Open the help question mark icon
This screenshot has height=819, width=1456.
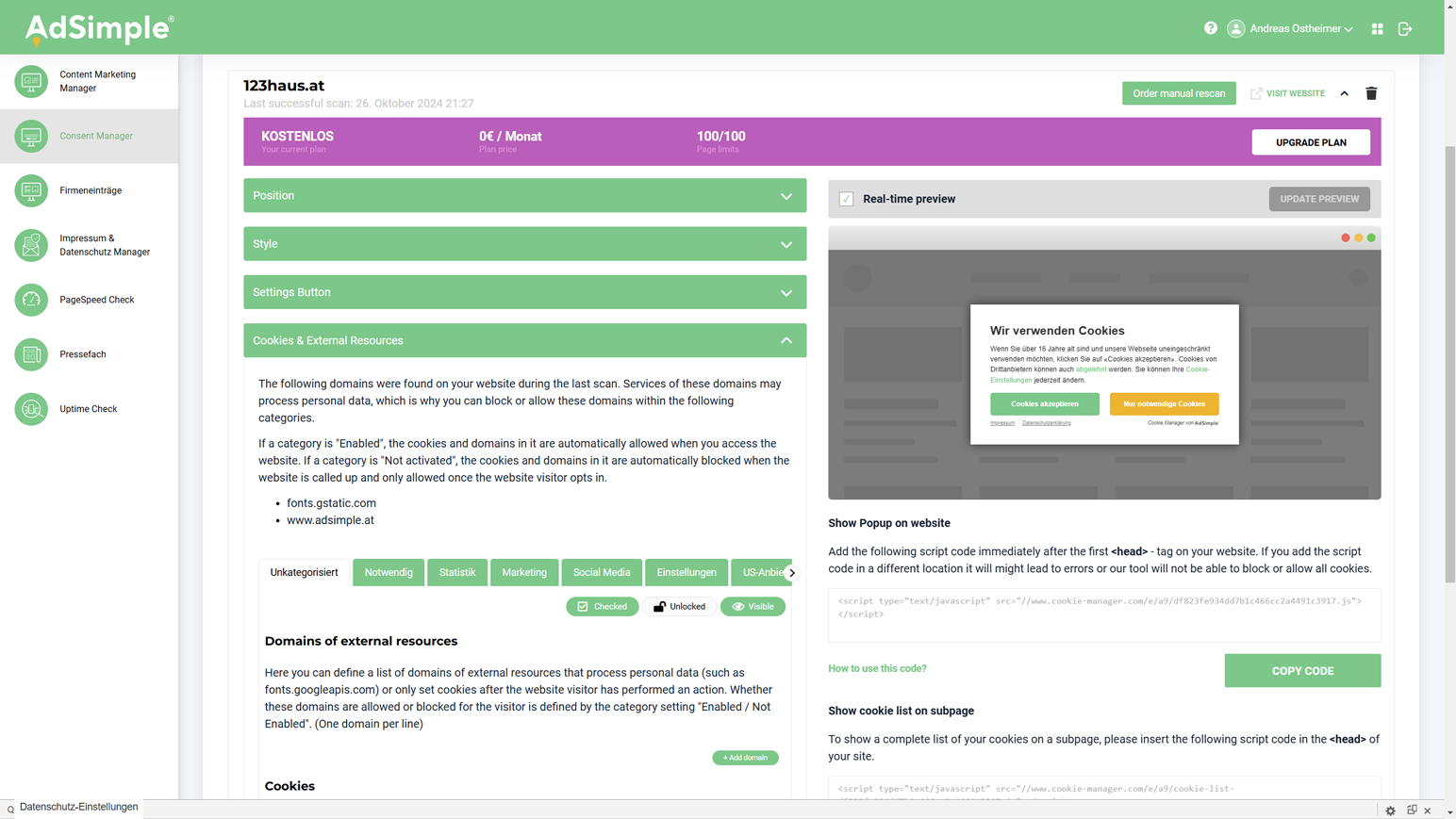click(1211, 28)
